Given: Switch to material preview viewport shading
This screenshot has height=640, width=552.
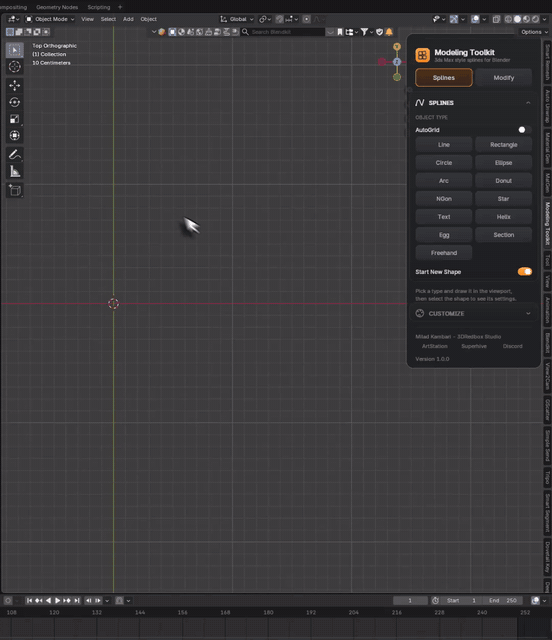Looking at the screenshot, I should 526,19.
